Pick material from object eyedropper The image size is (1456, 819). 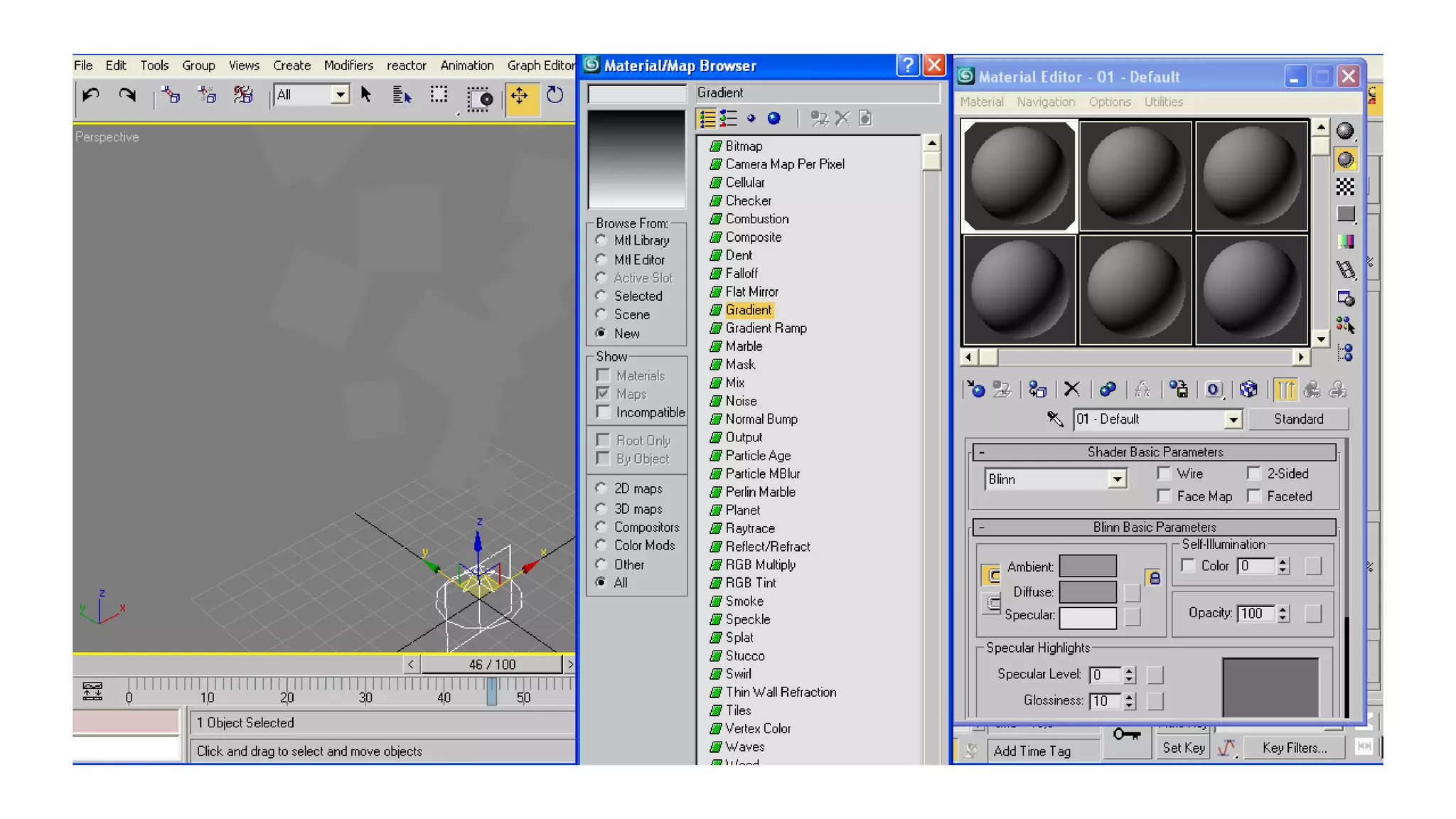(1055, 419)
